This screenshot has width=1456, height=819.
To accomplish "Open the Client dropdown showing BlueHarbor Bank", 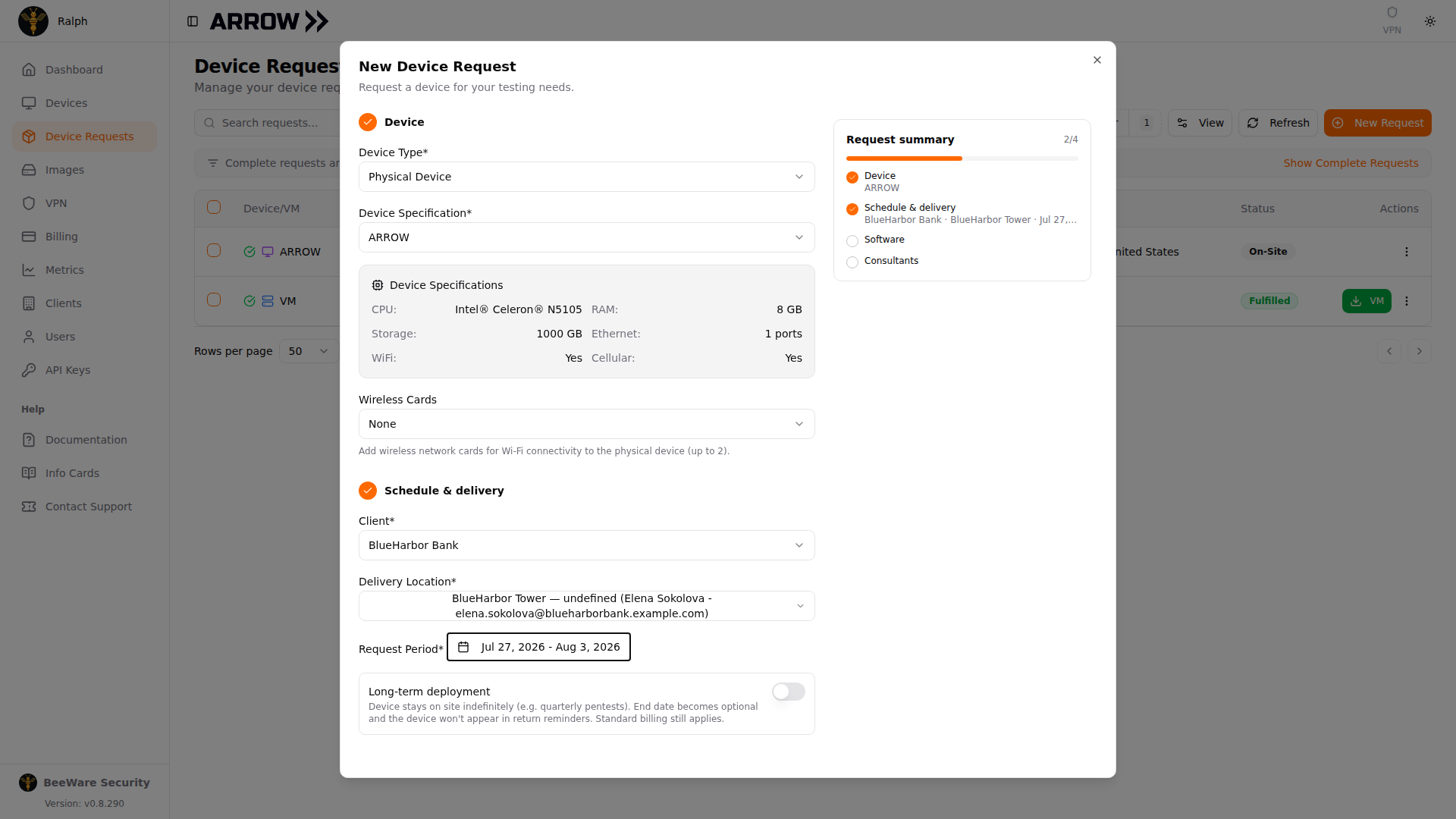I will click(x=586, y=545).
